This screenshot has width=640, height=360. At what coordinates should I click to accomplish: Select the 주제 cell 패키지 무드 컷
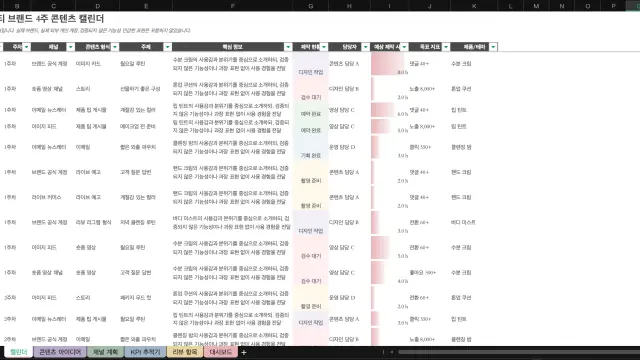tap(136, 298)
